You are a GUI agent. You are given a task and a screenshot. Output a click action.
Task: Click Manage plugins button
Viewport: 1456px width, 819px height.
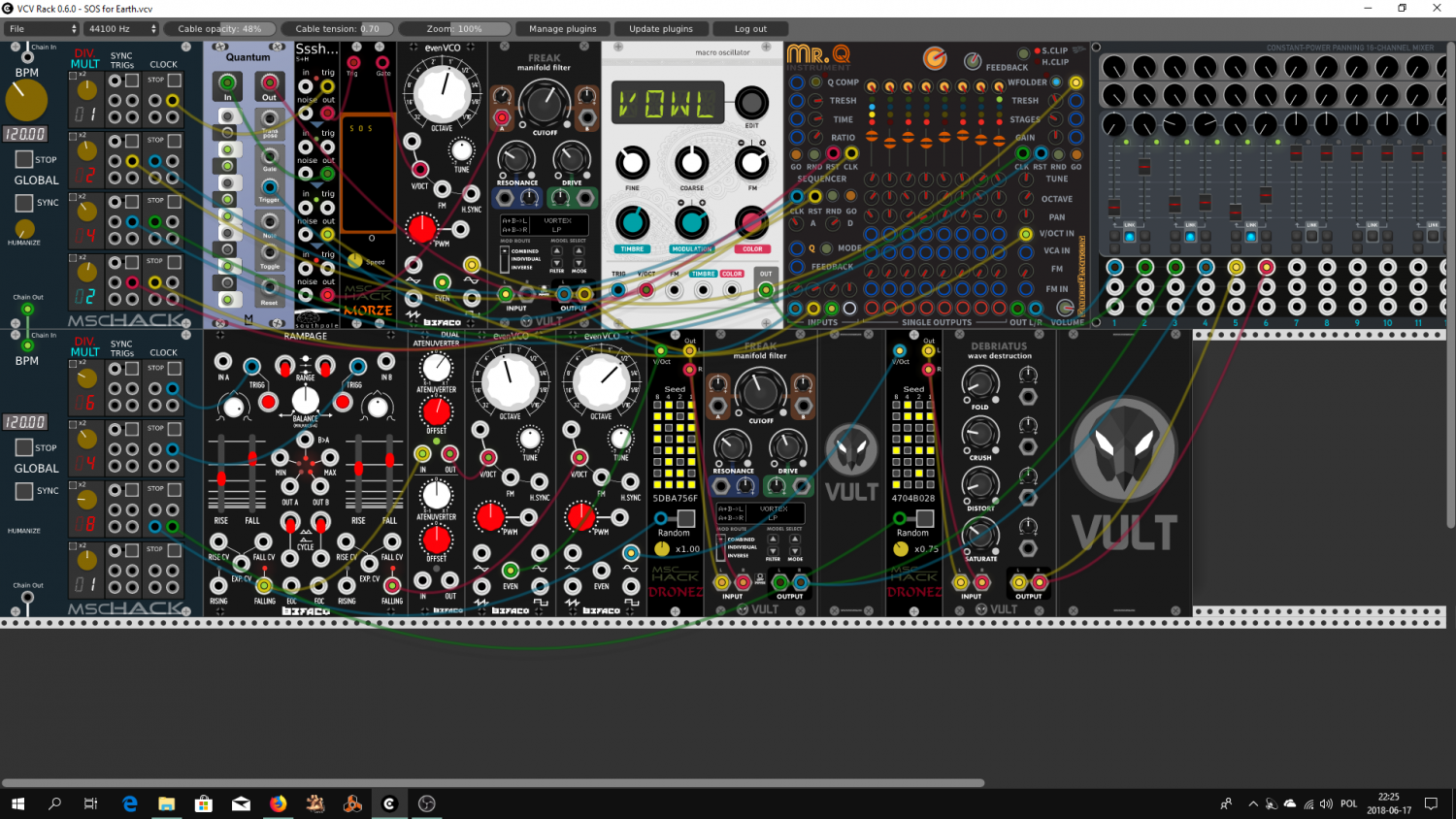tap(563, 29)
